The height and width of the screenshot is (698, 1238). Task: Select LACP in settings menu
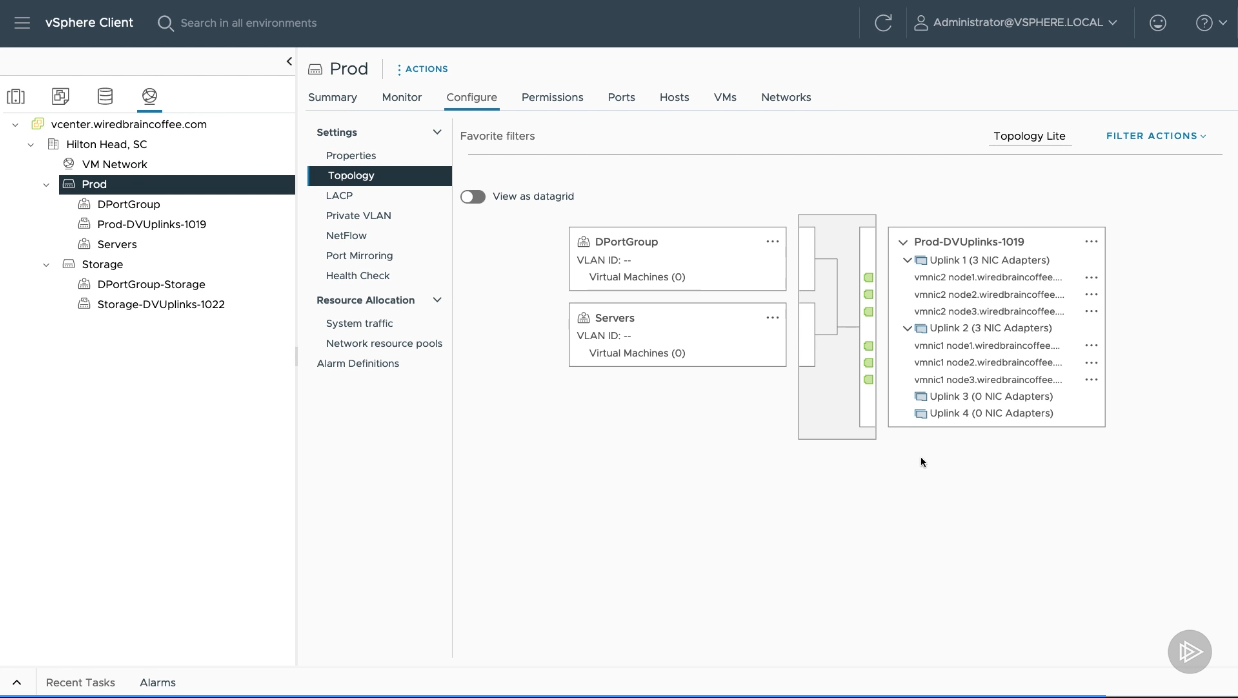point(339,196)
